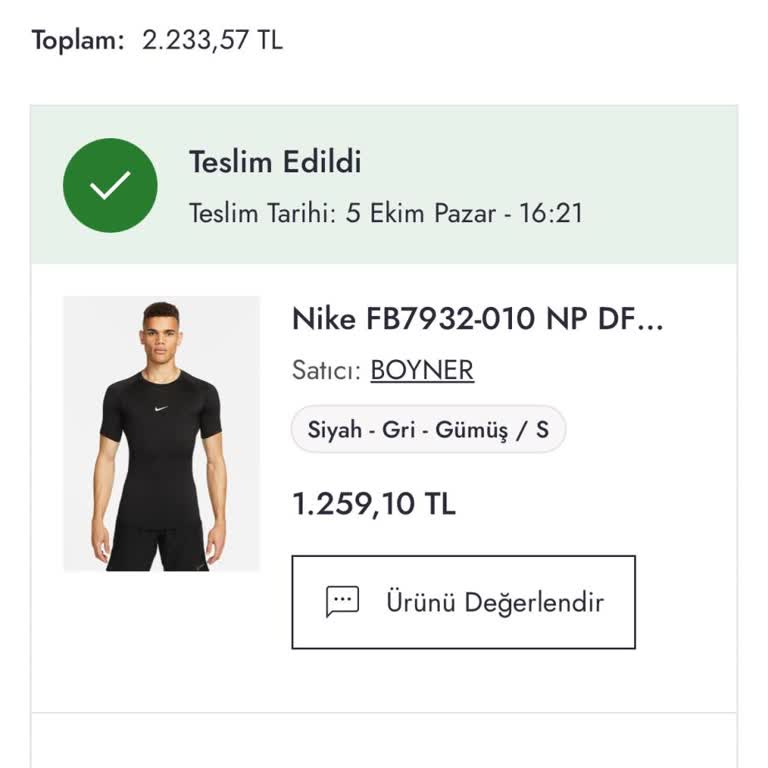Click the empty card below the Nike product

coord(384,742)
